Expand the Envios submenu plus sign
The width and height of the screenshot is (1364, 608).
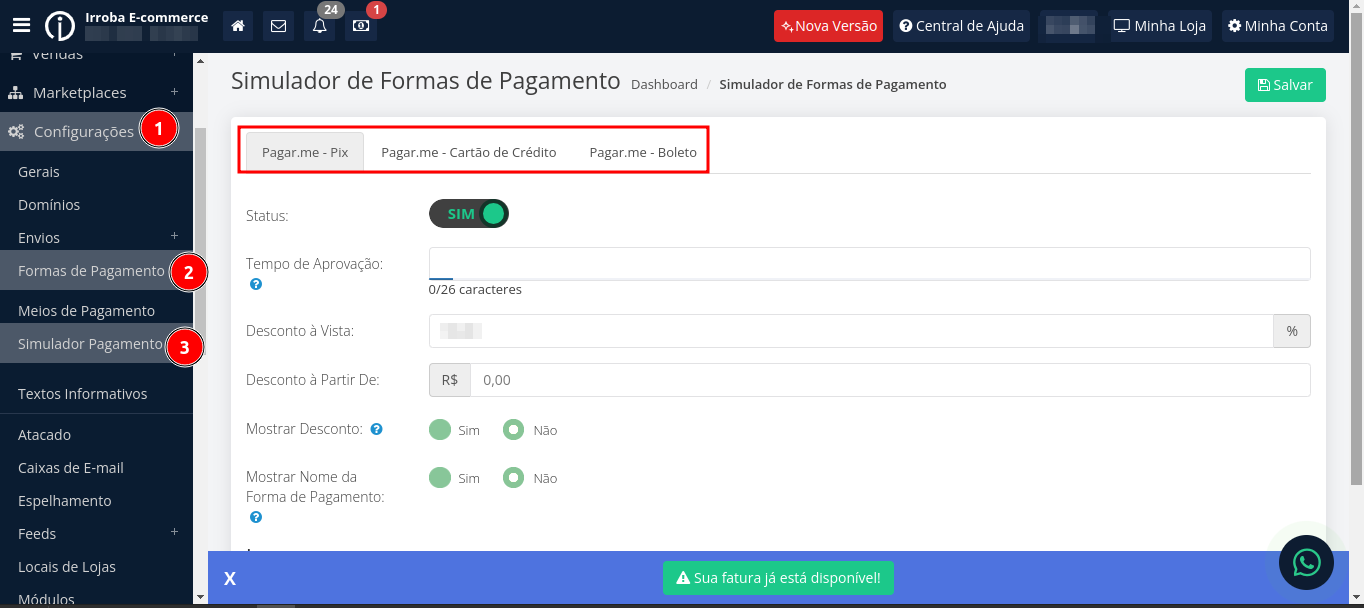(x=174, y=237)
